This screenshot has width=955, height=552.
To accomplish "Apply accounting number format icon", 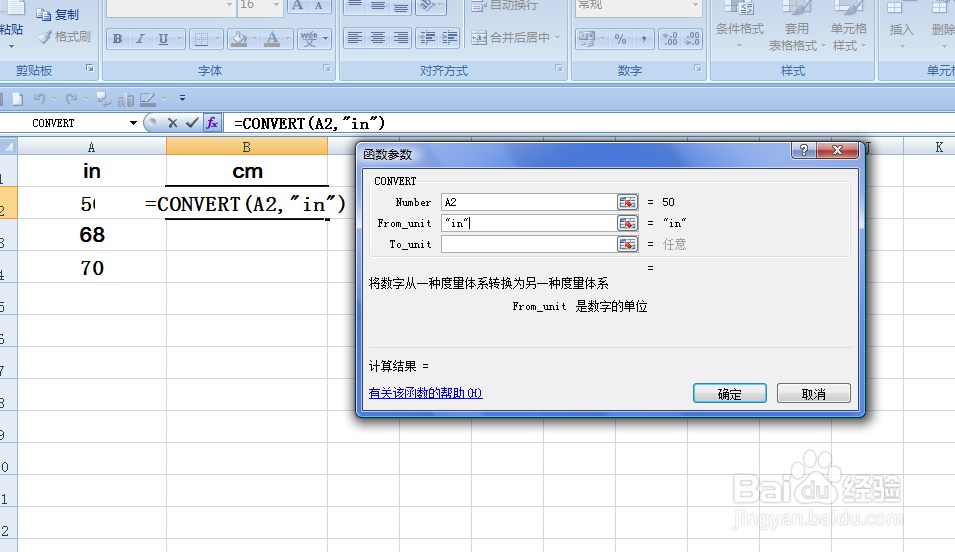I will pyautogui.click(x=587, y=39).
